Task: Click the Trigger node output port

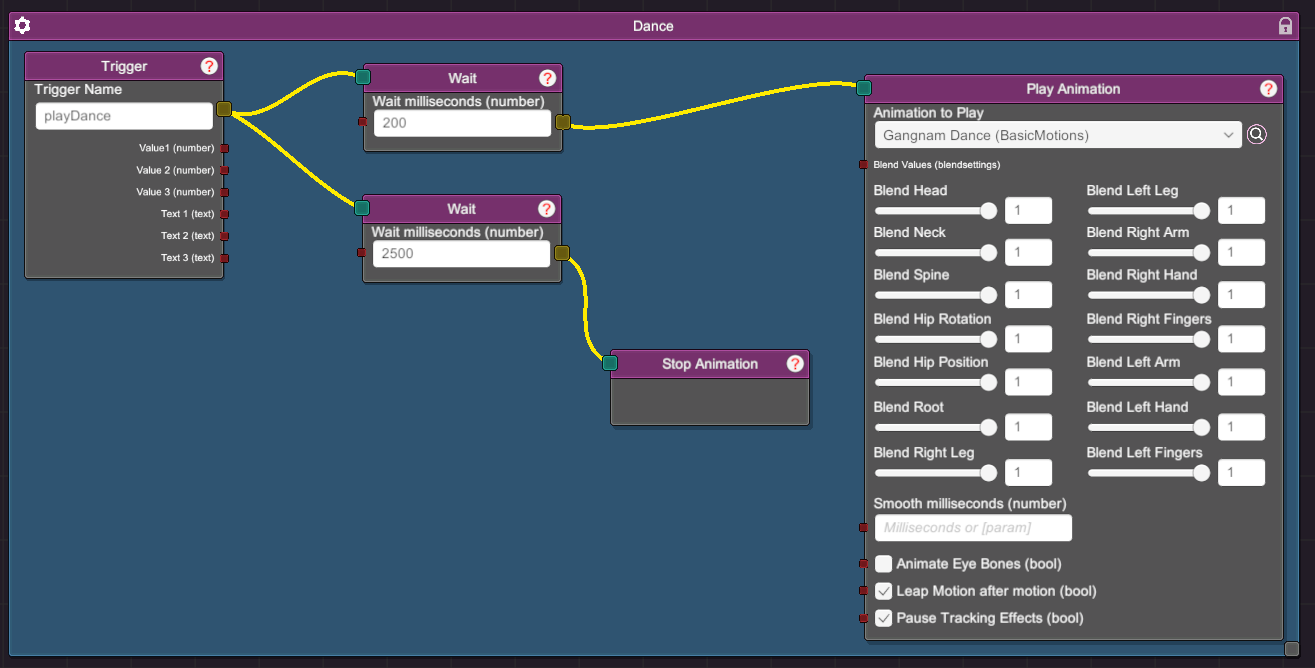Action: tap(224, 109)
